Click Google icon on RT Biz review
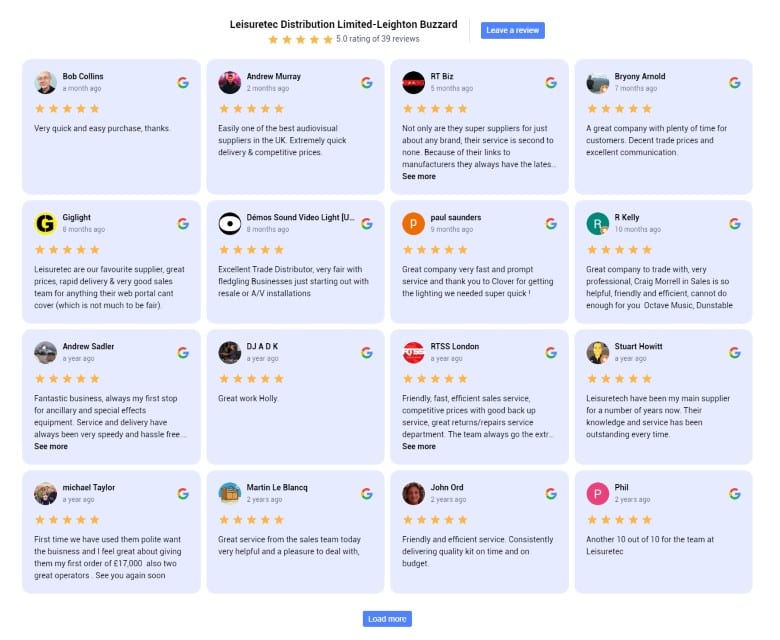 point(551,83)
